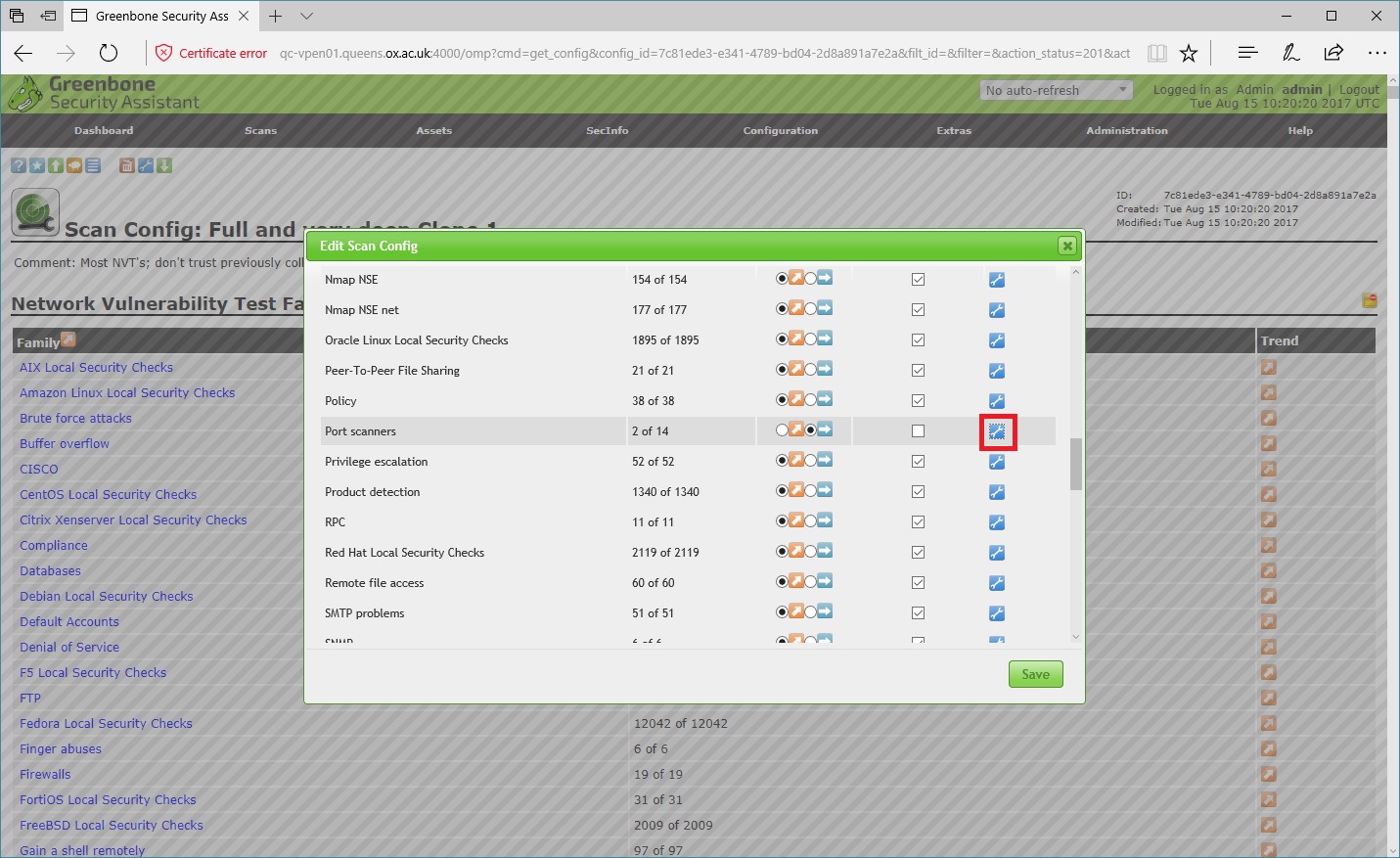This screenshot has width=1400, height=858.
Task: Click the dialog's vertical scrollbar thumb
Action: [x=1075, y=464]
